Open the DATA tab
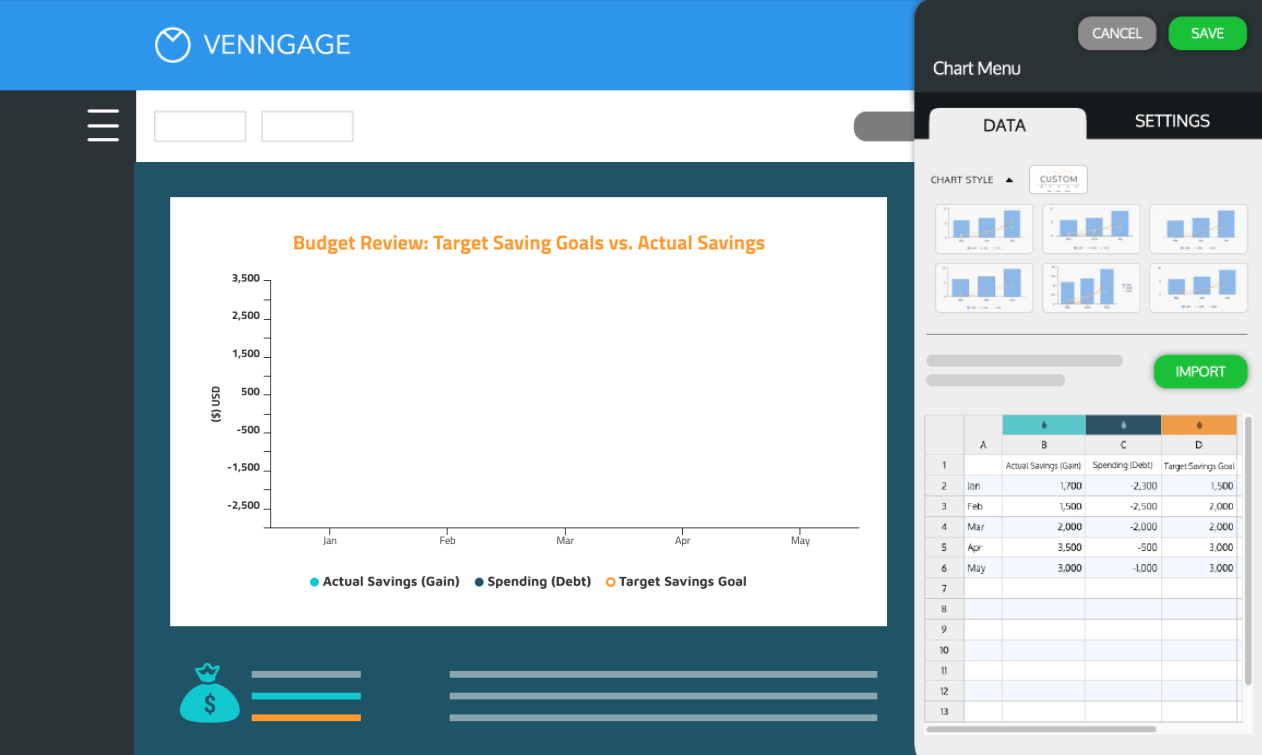Screen dimensions: 1262x755 1003,125
